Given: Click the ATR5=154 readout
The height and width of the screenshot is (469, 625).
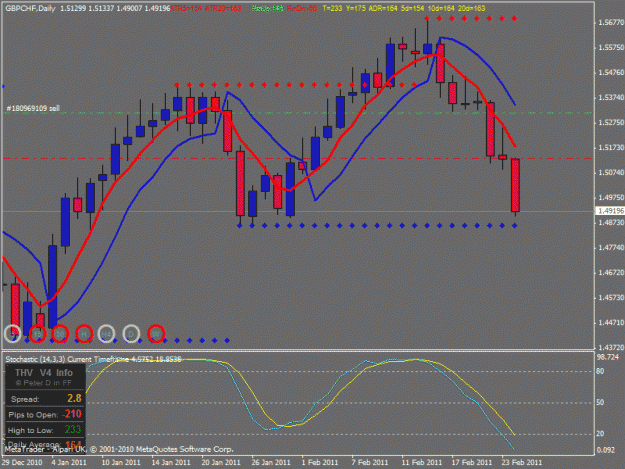Looking at the screenshot, I should [x=186, y=8].
